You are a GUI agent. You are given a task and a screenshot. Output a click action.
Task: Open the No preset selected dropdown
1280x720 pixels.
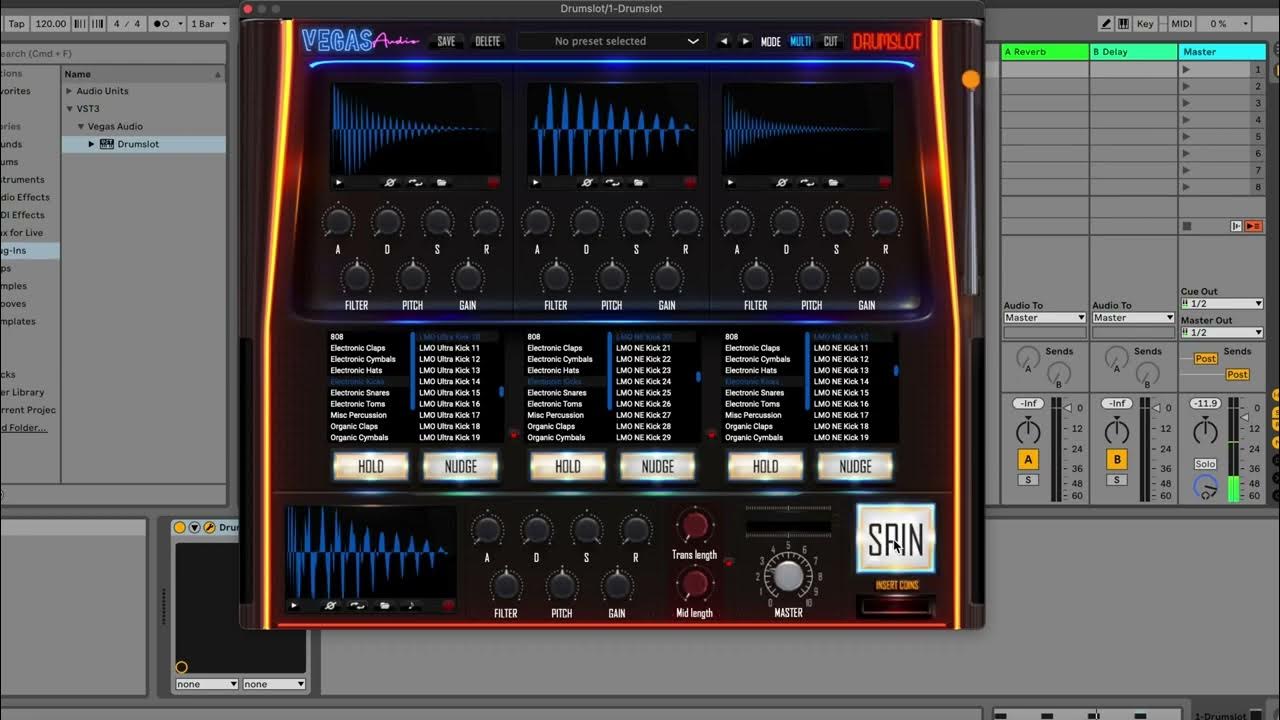(611, 41)
